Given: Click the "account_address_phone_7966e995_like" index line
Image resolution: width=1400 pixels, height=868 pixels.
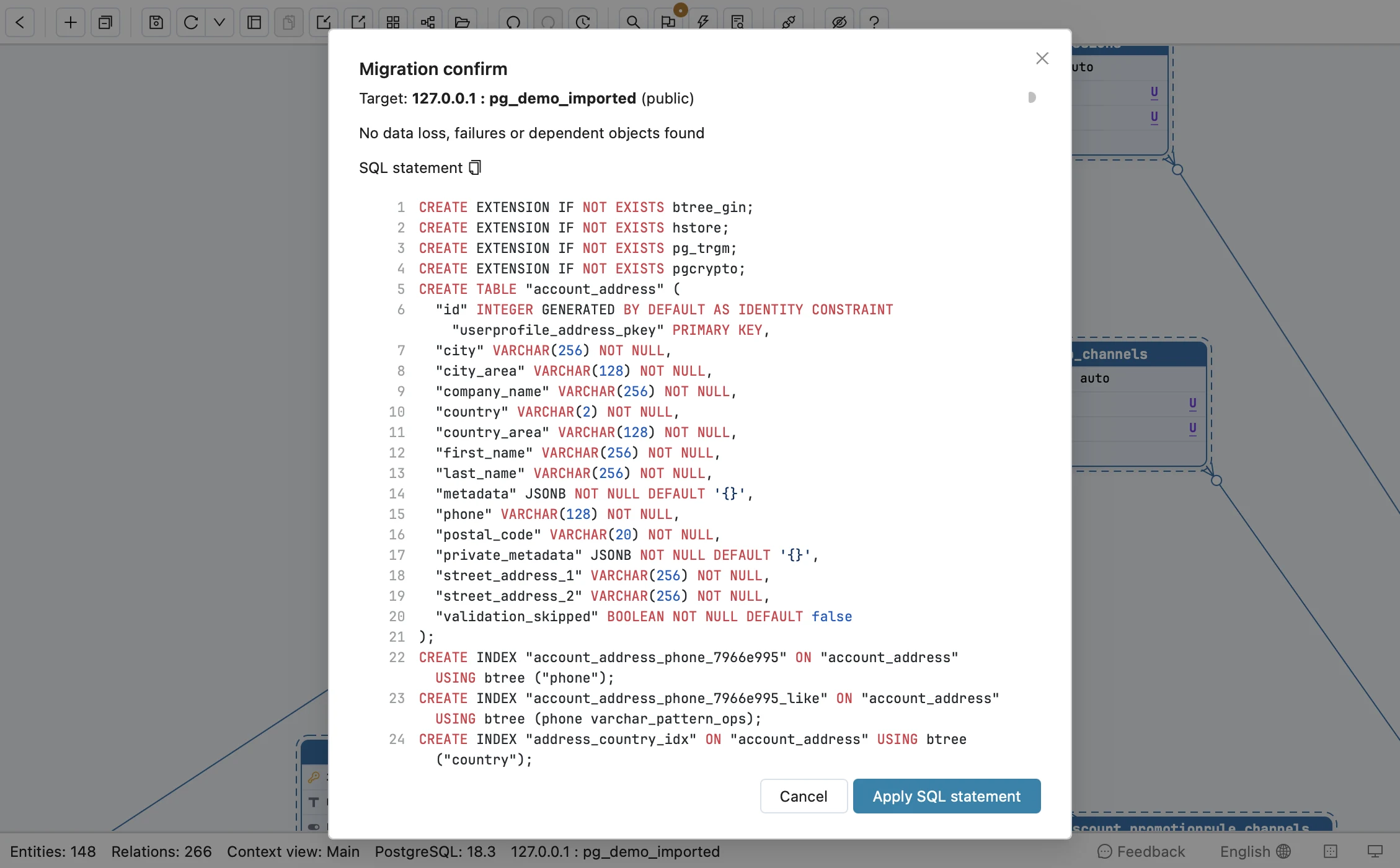Looking at the screenshot, I should point(709,708).
